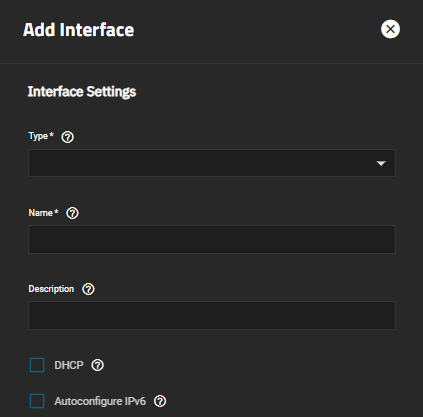Screen dimensions: 423x417
Task: Expand the Type dropdown list
Action: point(212,163)
